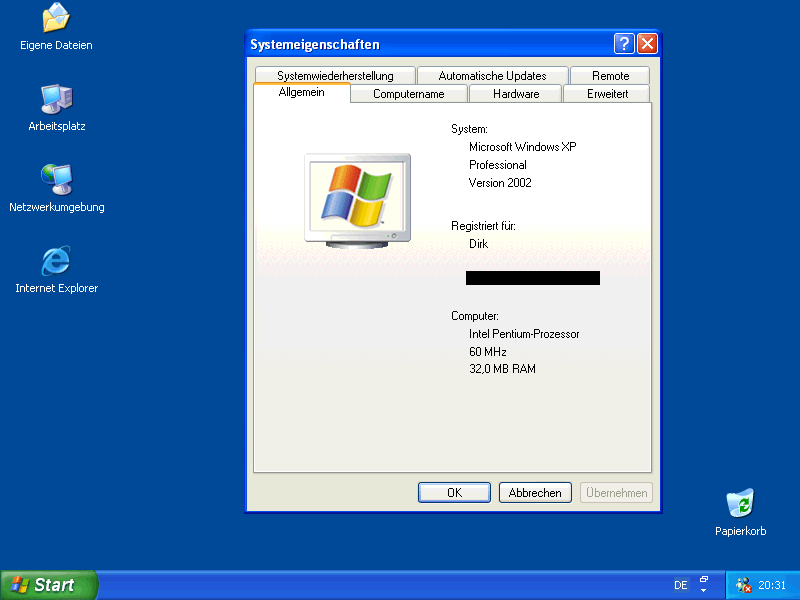Screen dimensions: 800x600
Task: Click the text 'Professional'
Action: point(497,165)
